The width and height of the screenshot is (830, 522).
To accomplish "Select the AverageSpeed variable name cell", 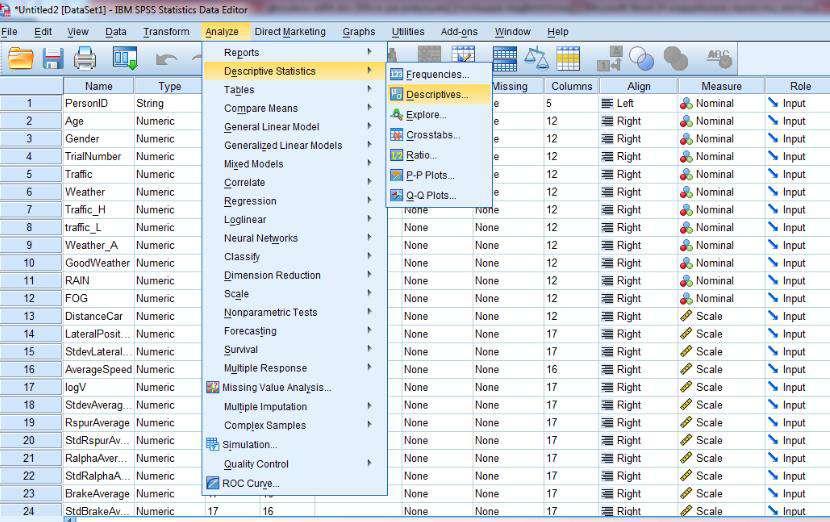I will [98, 370].
